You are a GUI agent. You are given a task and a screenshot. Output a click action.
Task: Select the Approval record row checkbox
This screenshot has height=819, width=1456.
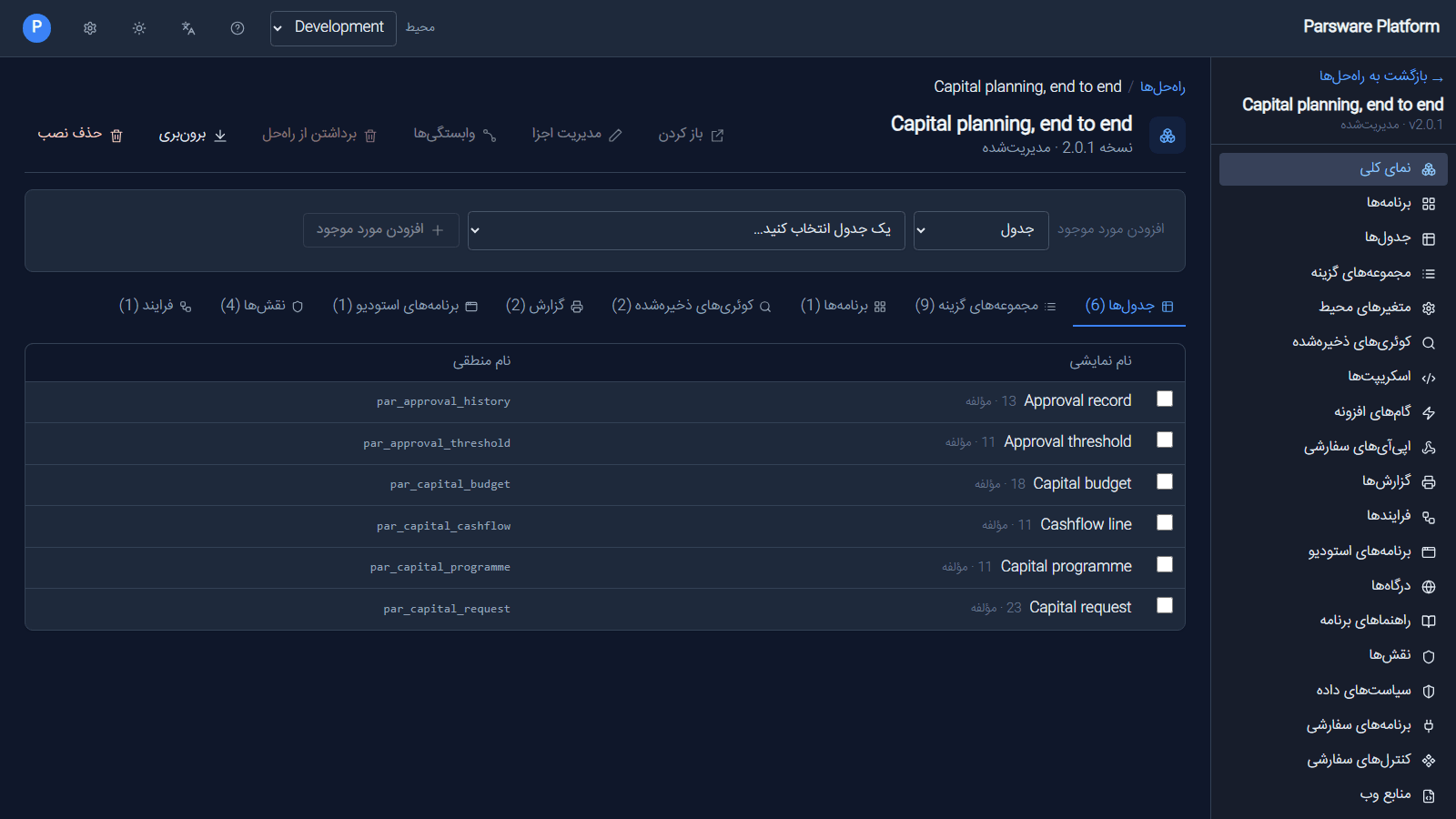(1165, 399)
